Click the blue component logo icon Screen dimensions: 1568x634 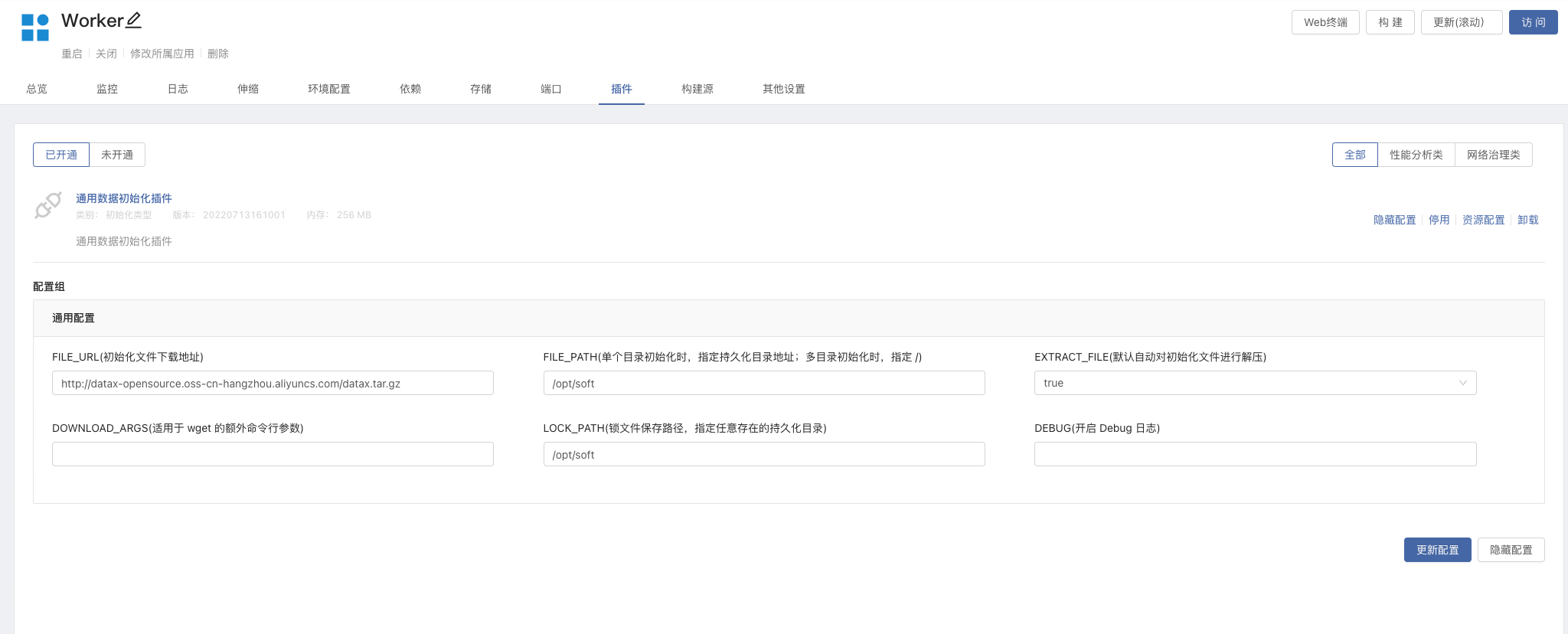(x=35, y=28)
